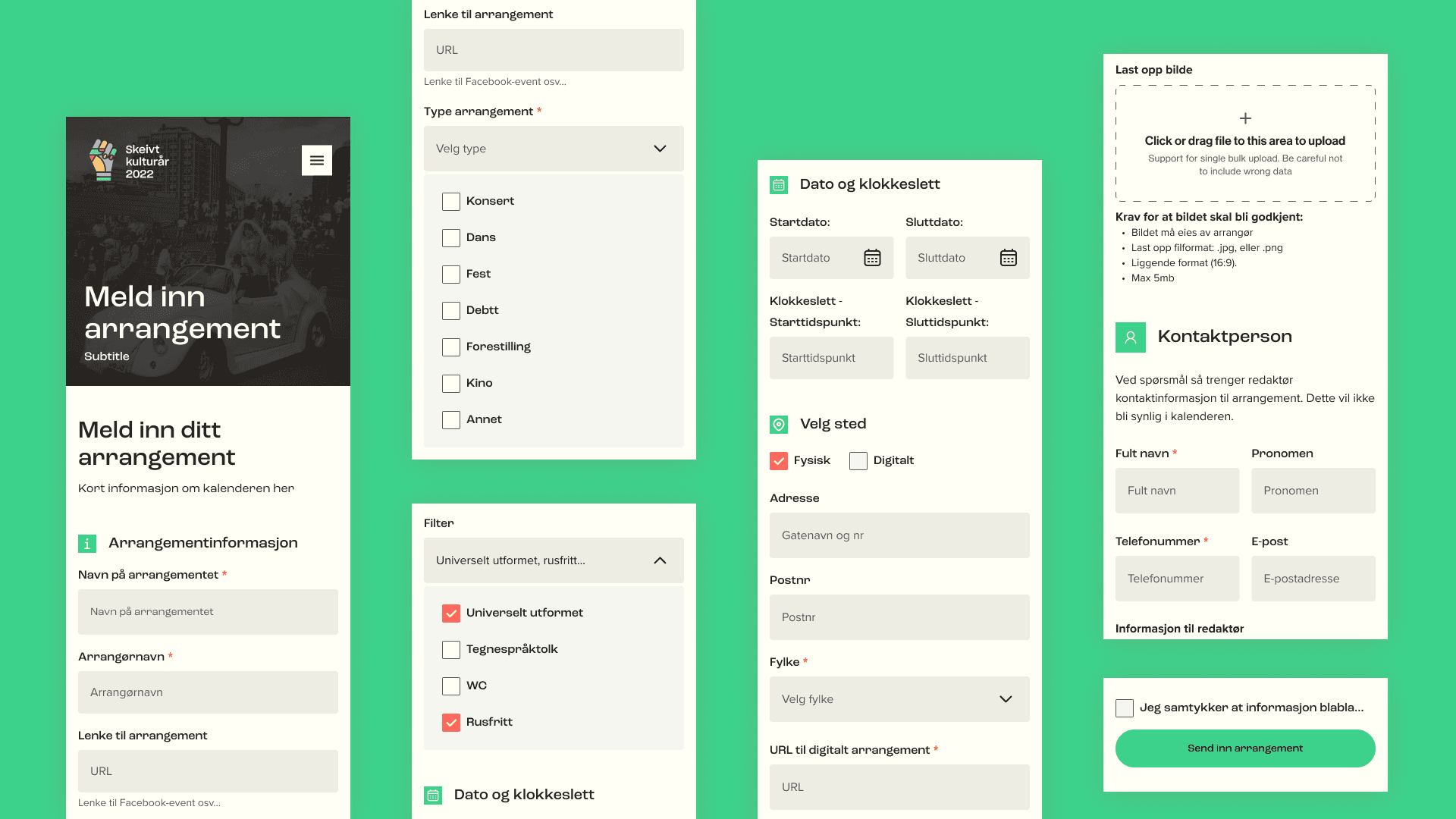Click the Skeivt kulturår 2022 logo

point(129,161)
